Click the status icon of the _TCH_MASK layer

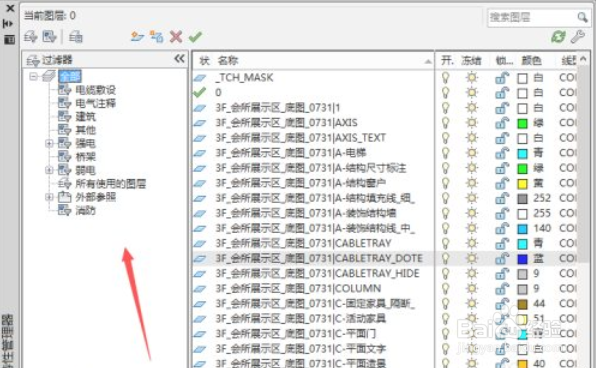[200, 78]
